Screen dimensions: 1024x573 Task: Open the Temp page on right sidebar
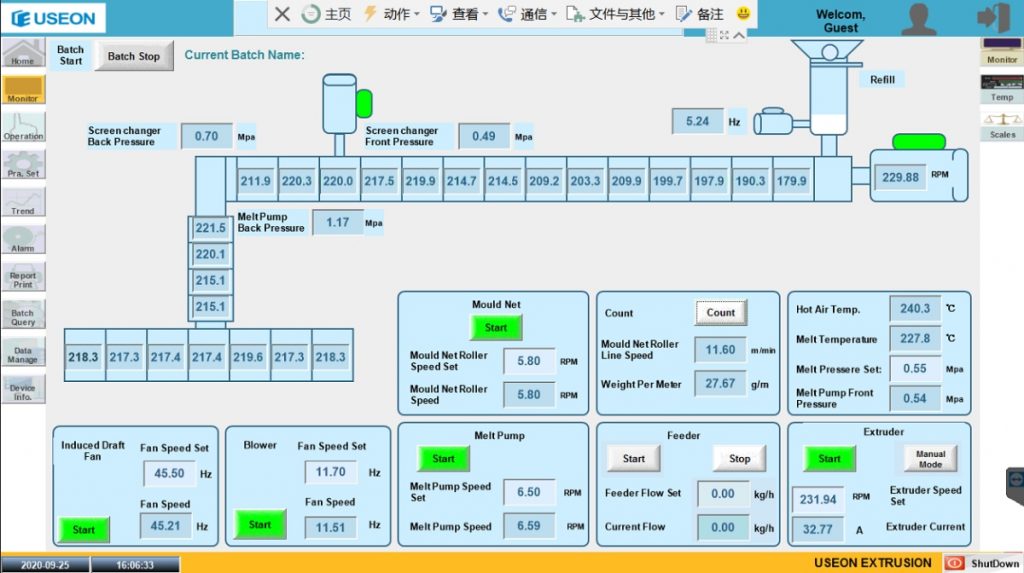(1002, 88)
